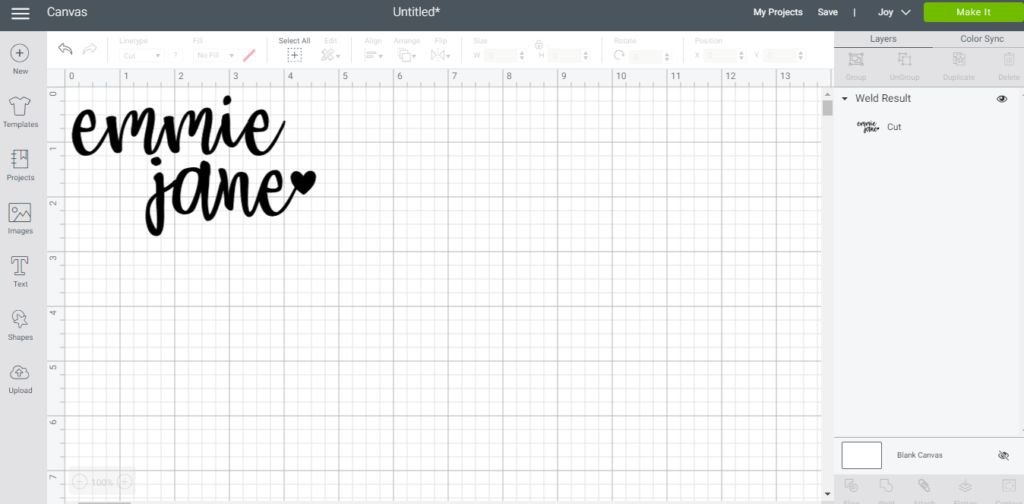Viewport: 1024px width, 504px height.
Task: Click the Redo arrow
Action: 89,49
